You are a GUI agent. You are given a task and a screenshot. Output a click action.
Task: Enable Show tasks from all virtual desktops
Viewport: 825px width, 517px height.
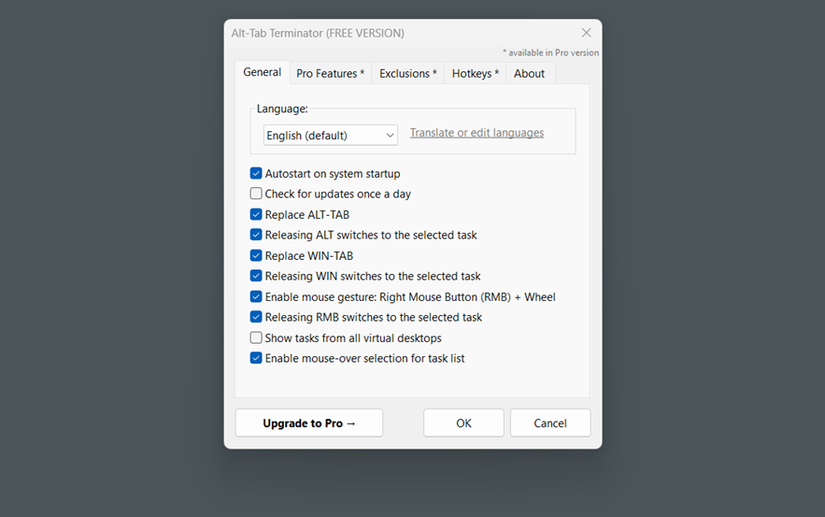point(256,338)
